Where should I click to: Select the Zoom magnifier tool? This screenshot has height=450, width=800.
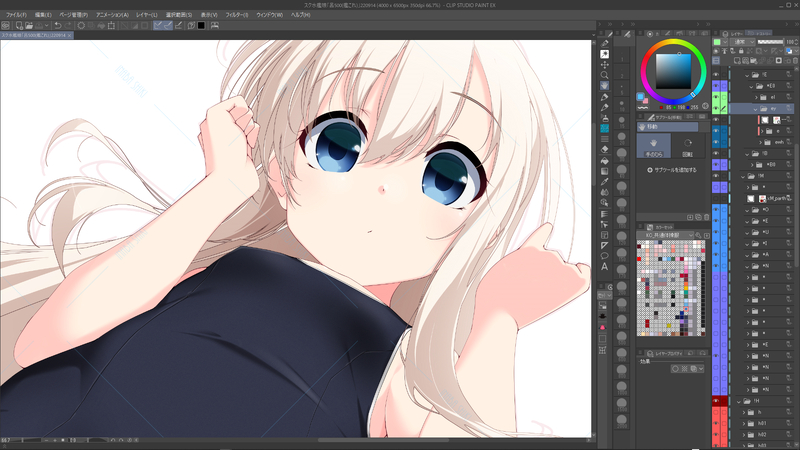click(605, 75)
